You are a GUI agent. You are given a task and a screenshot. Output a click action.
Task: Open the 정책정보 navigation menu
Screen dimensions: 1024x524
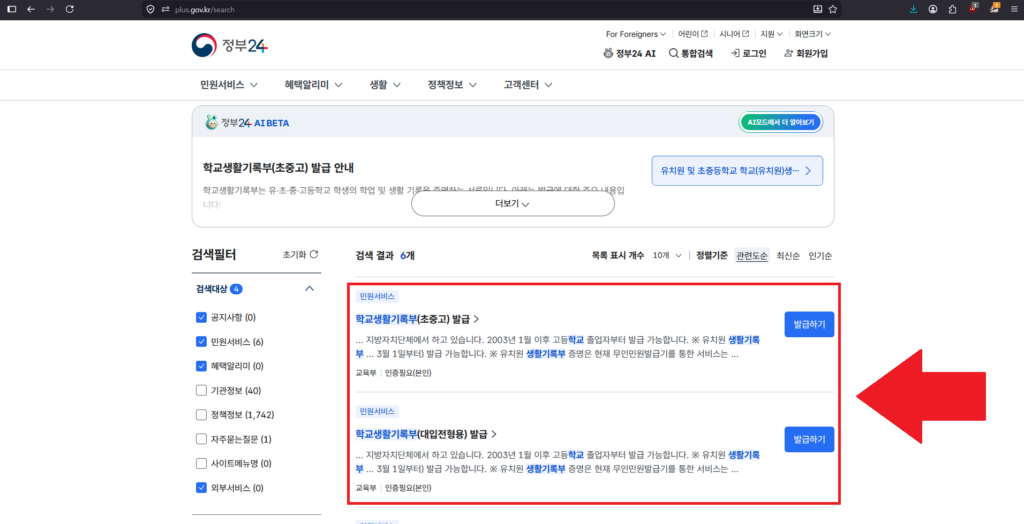click(x=452, y=85)
